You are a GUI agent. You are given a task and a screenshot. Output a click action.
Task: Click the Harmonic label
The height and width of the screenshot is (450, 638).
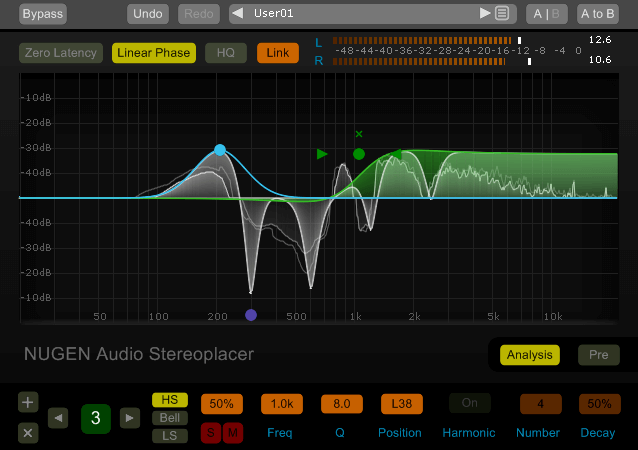coord(469,433)
